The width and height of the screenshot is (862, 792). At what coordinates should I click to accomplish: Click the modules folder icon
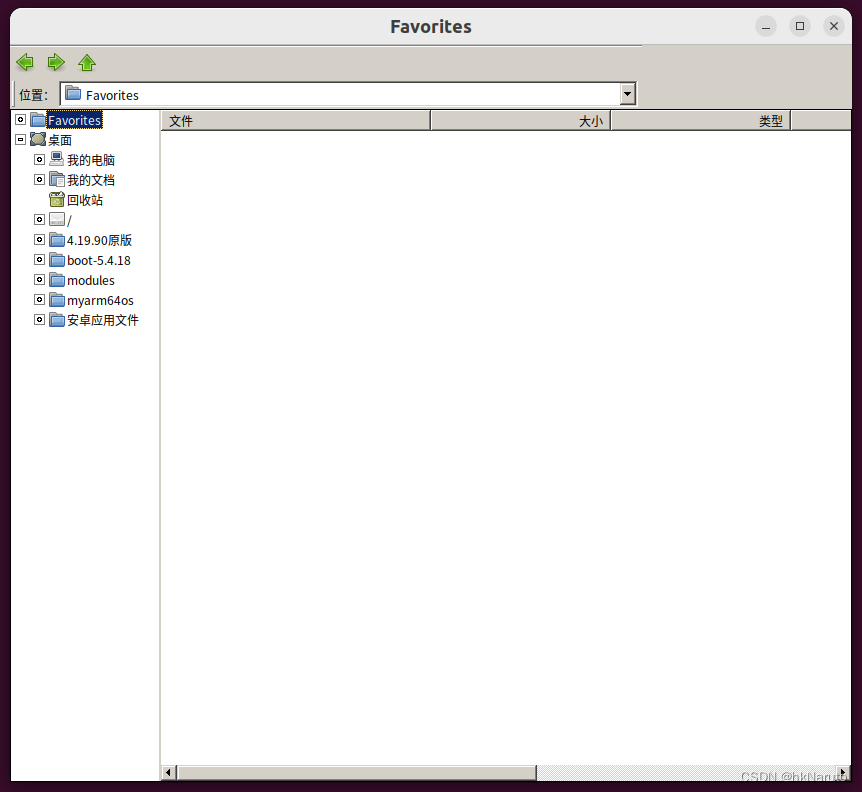(56, 280)
